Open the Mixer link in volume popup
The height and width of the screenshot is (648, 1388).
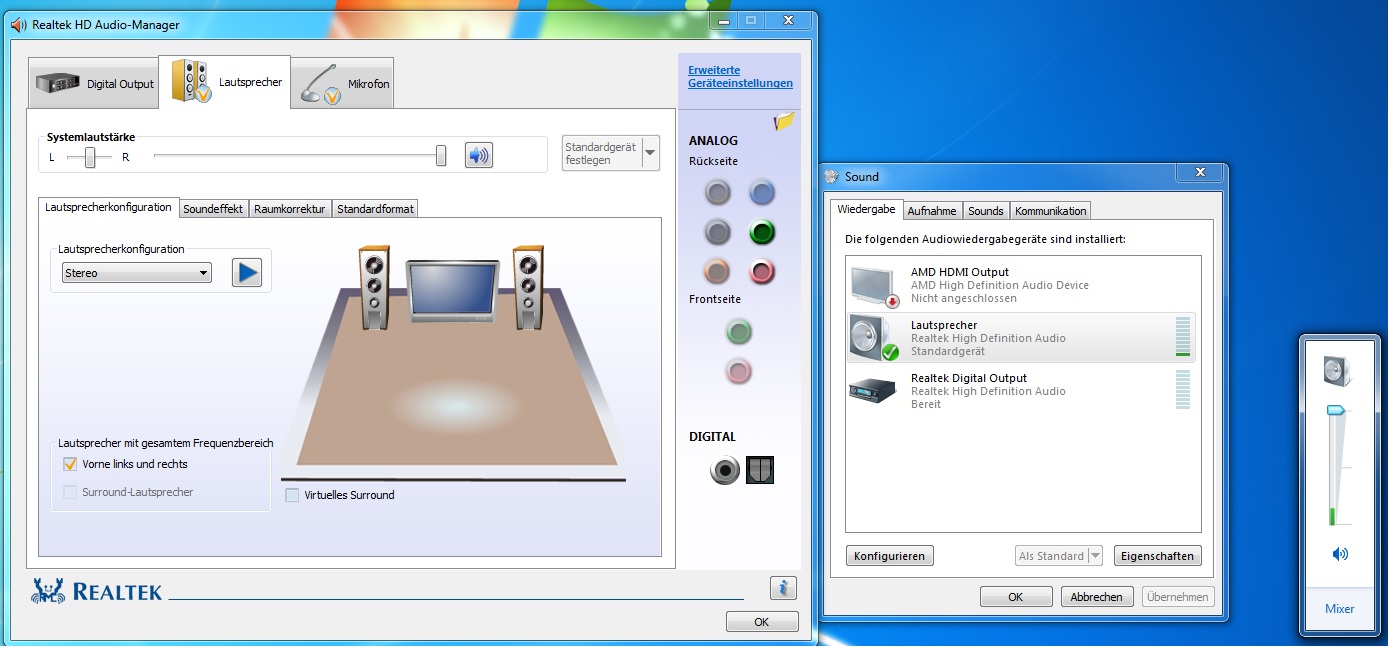pyautogui.click(x=1339, y=609)
